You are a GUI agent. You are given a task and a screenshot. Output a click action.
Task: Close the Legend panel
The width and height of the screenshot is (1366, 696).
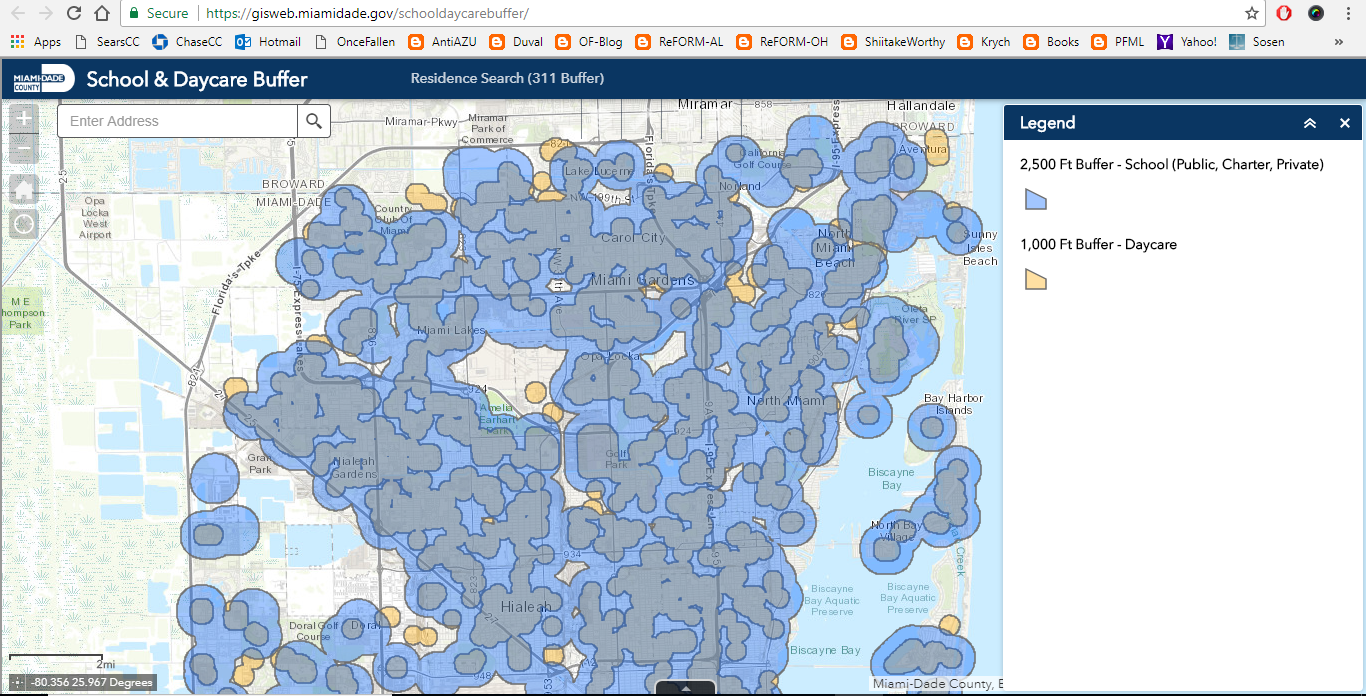tap(1345, 123)
